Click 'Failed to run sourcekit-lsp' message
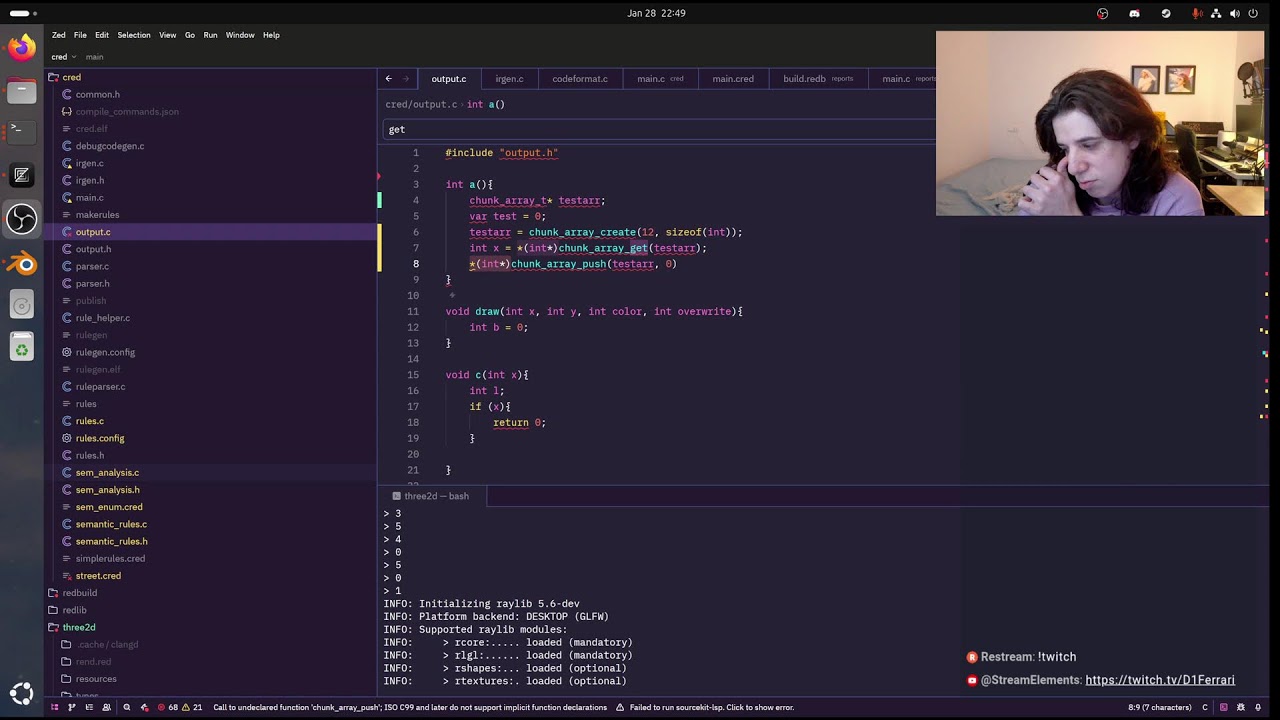Image resolution: width=1280 pixels, height=720 pixels. [x=704, y=707]
